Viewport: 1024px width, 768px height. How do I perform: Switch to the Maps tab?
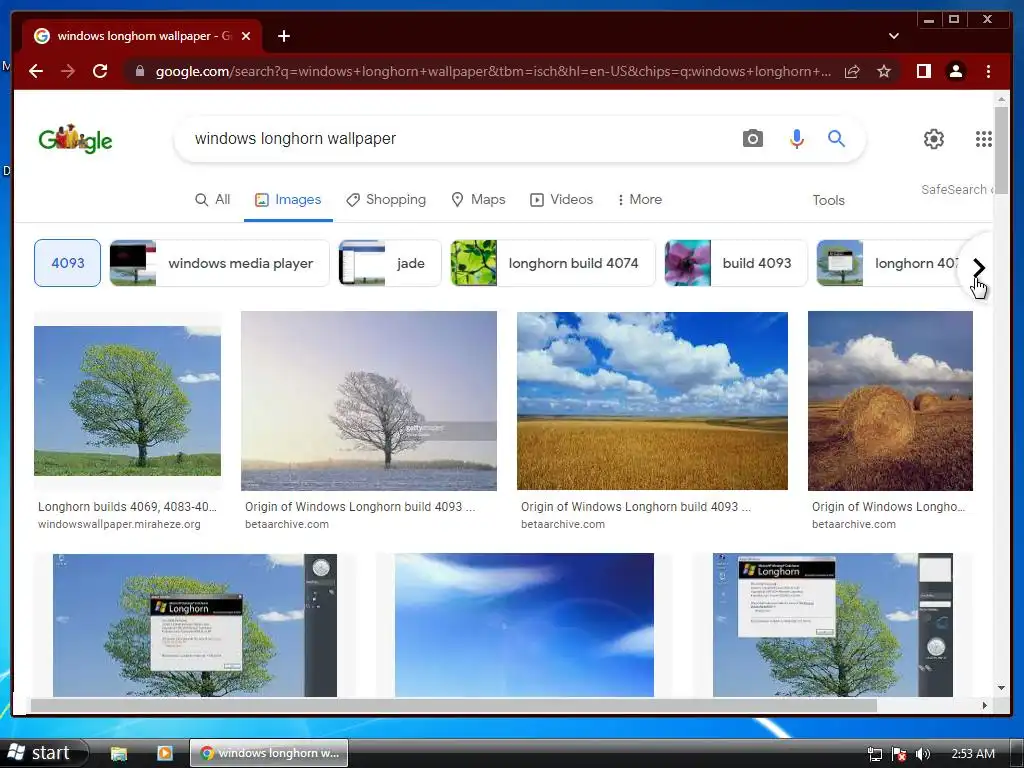[x=479, y=199]
